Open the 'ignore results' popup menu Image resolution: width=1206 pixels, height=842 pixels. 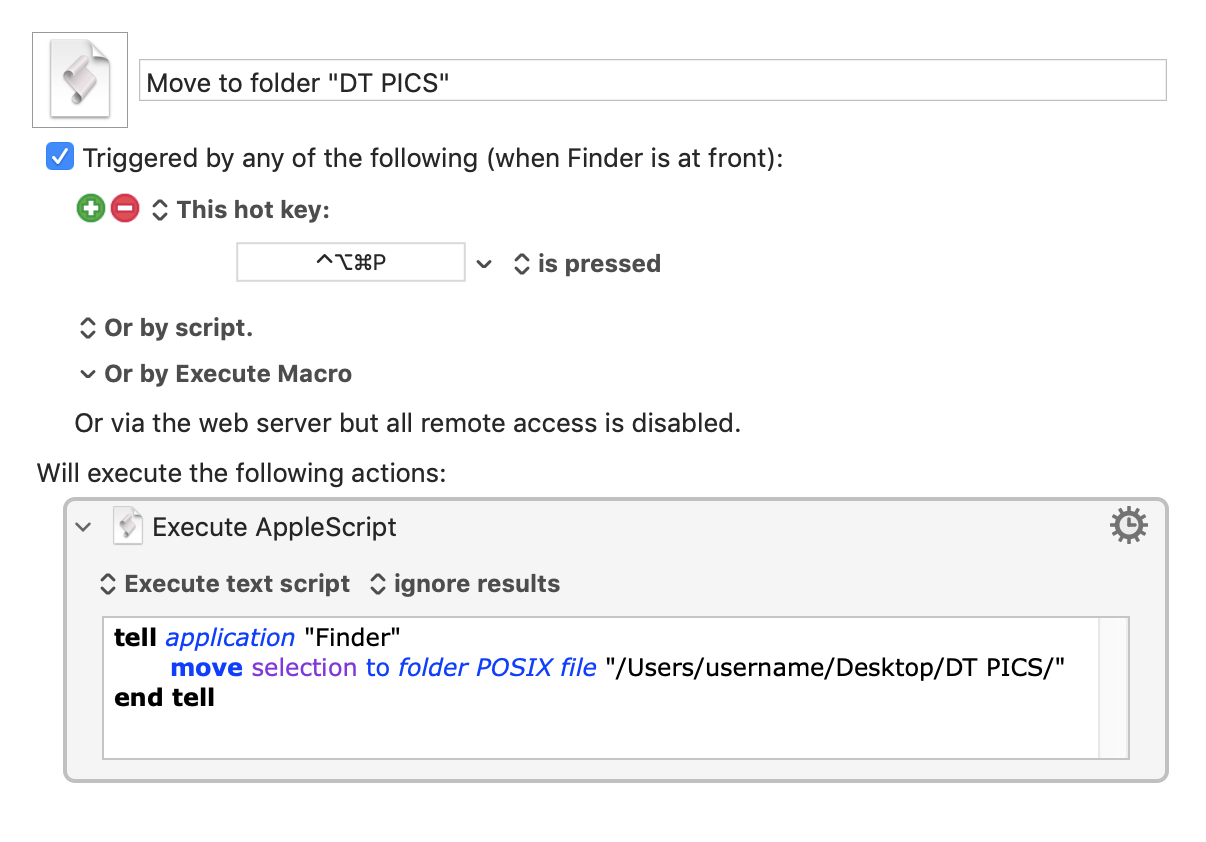coord(465,584)
